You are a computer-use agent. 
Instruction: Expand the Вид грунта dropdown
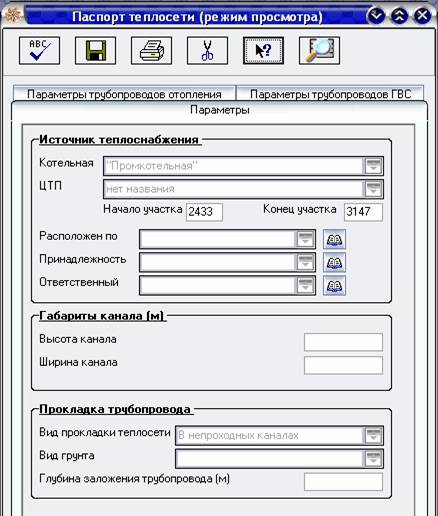coord(373,459)
